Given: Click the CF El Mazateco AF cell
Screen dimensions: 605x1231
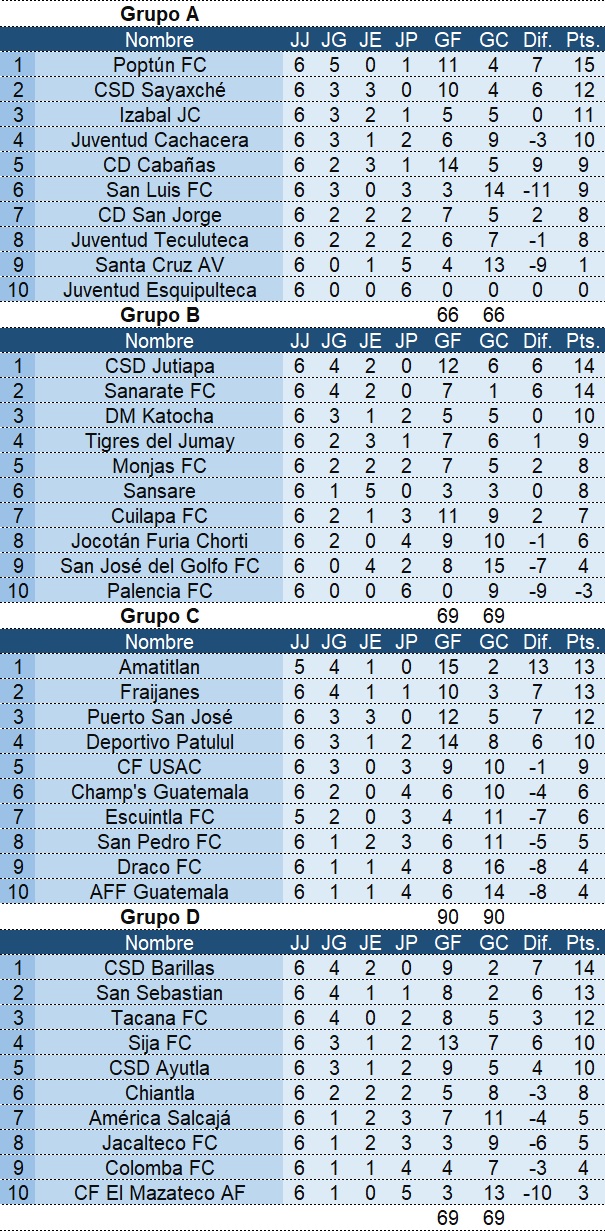Looking at the screenshot, I should tap(159, 1193).
